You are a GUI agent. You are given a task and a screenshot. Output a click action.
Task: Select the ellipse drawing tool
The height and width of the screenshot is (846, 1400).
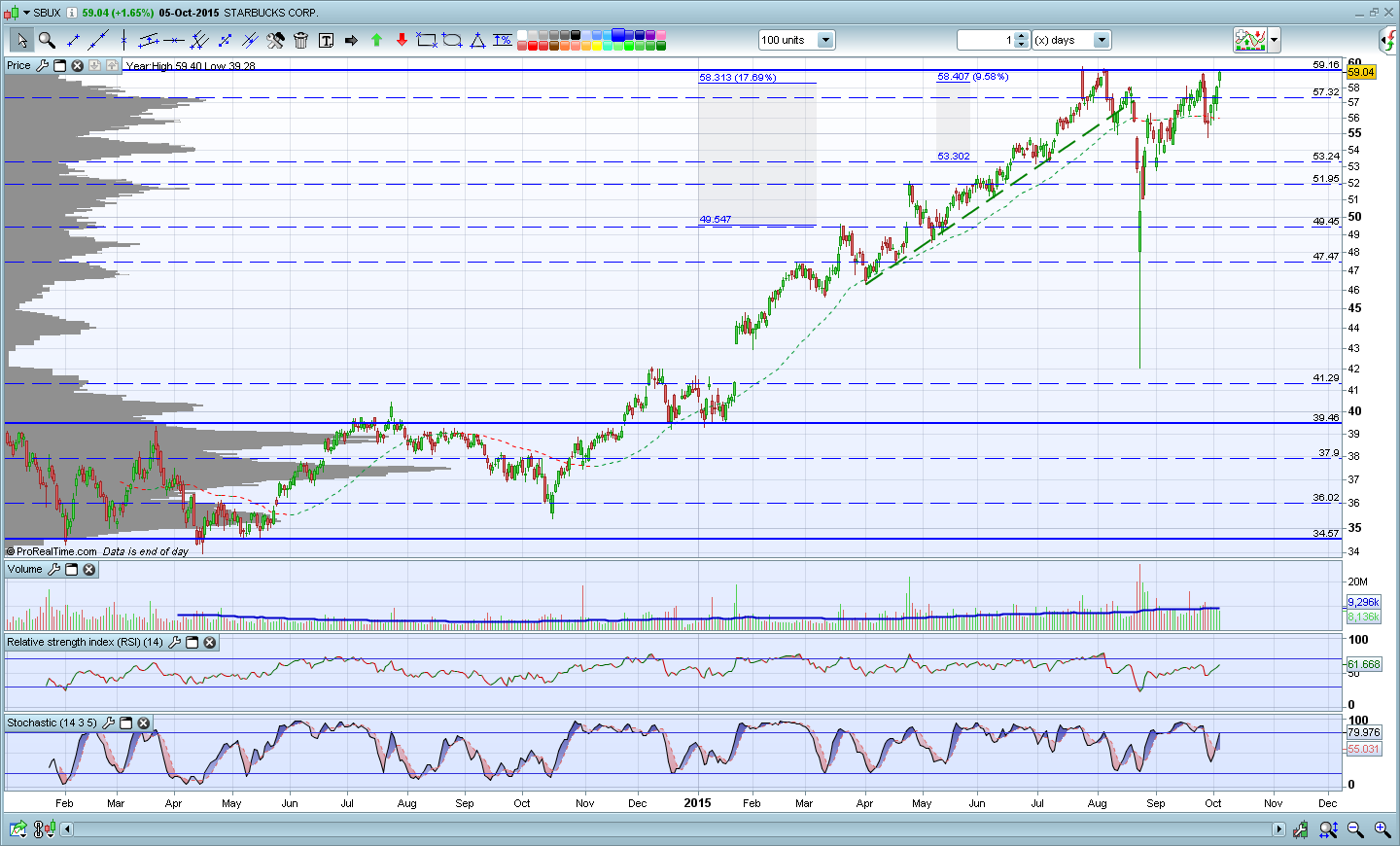tap(452, 40)
